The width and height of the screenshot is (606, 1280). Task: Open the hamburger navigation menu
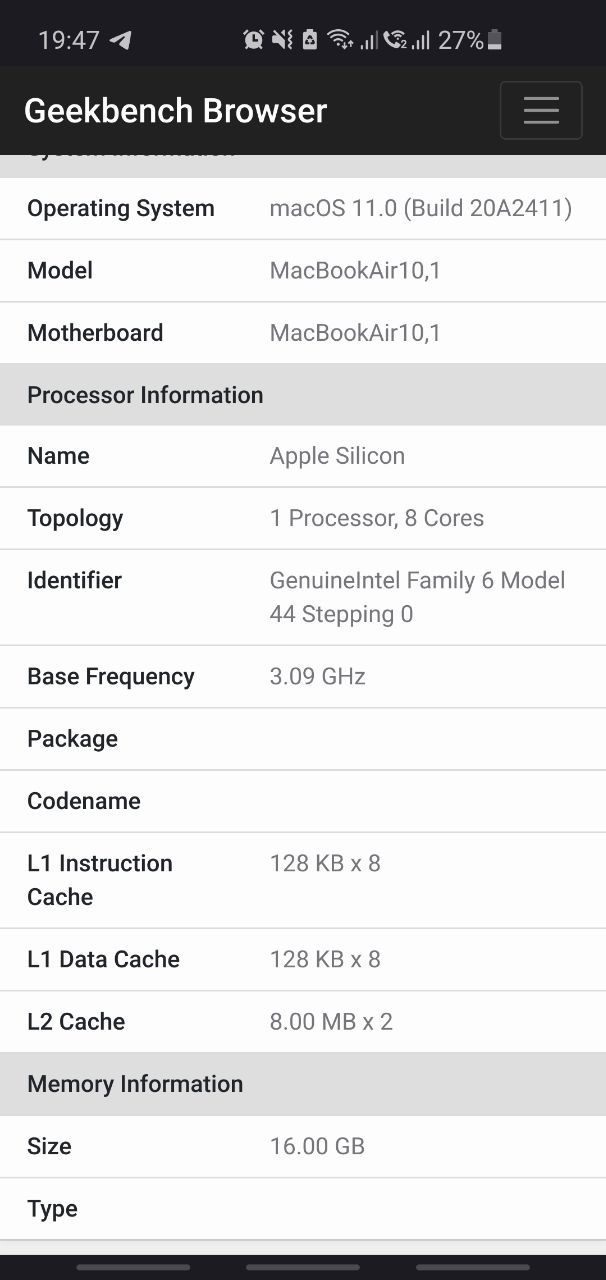click(x=541, y=110)
